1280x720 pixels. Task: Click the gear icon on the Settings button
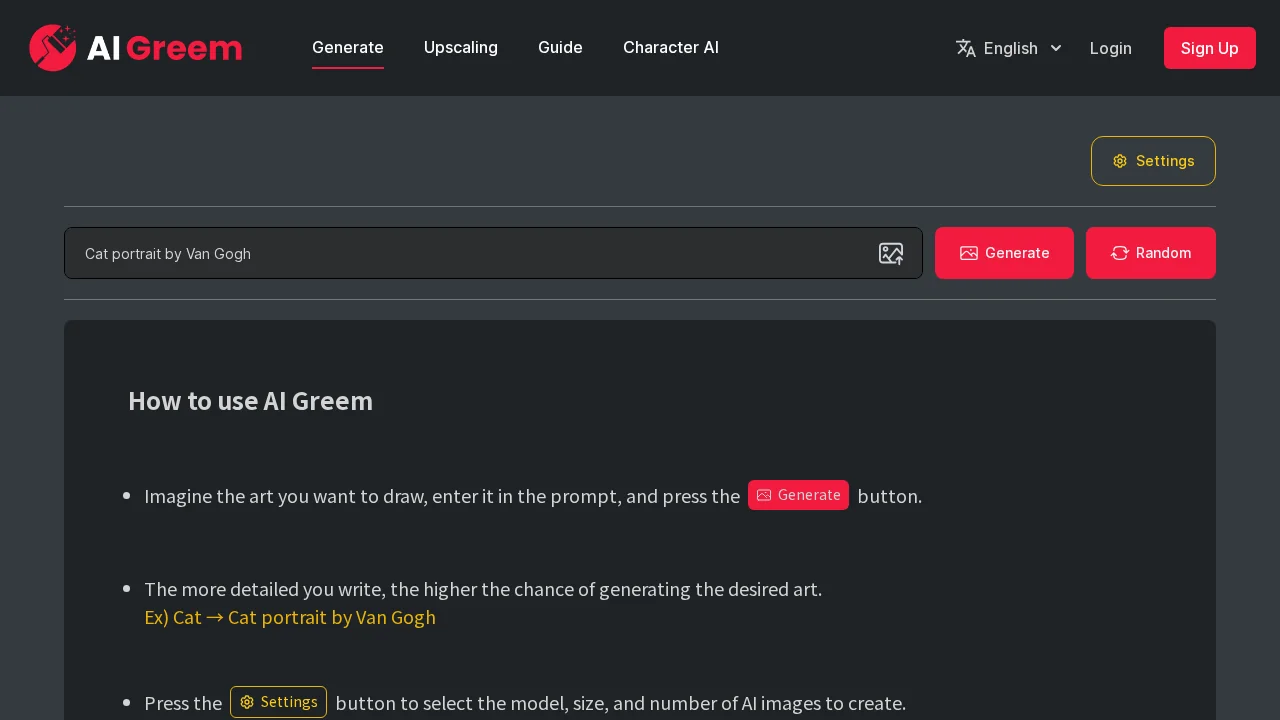(x=1120, y=161)
